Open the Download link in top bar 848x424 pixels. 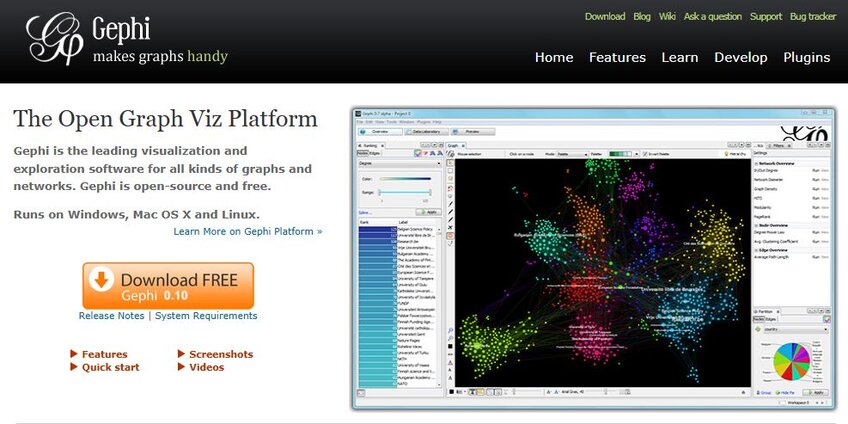tap(605, 16)
